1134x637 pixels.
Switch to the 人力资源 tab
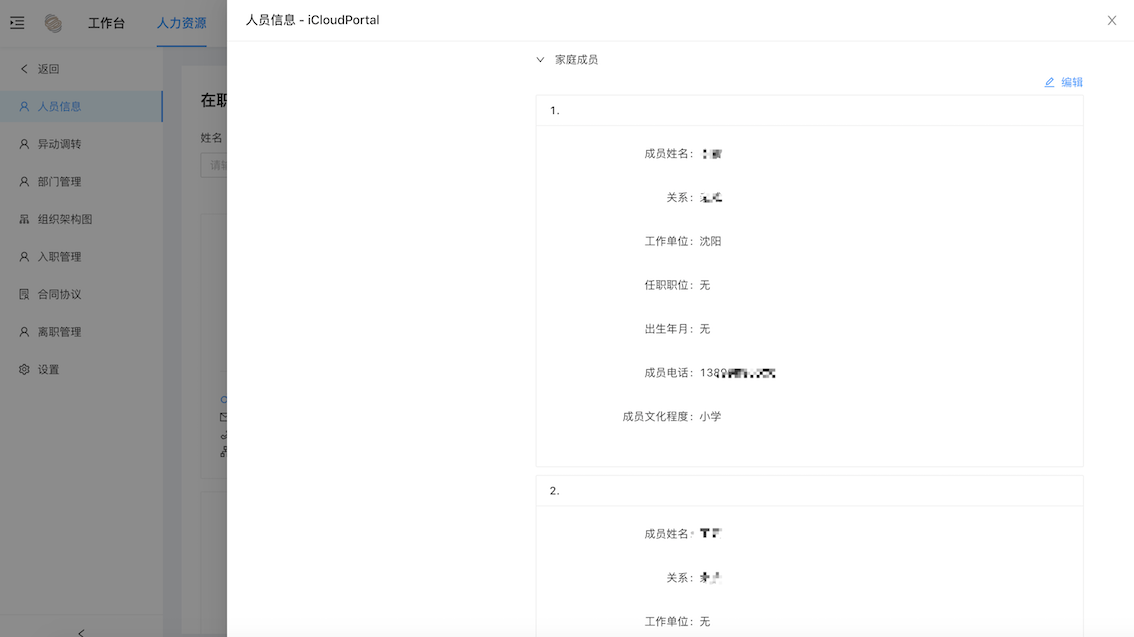182,23
